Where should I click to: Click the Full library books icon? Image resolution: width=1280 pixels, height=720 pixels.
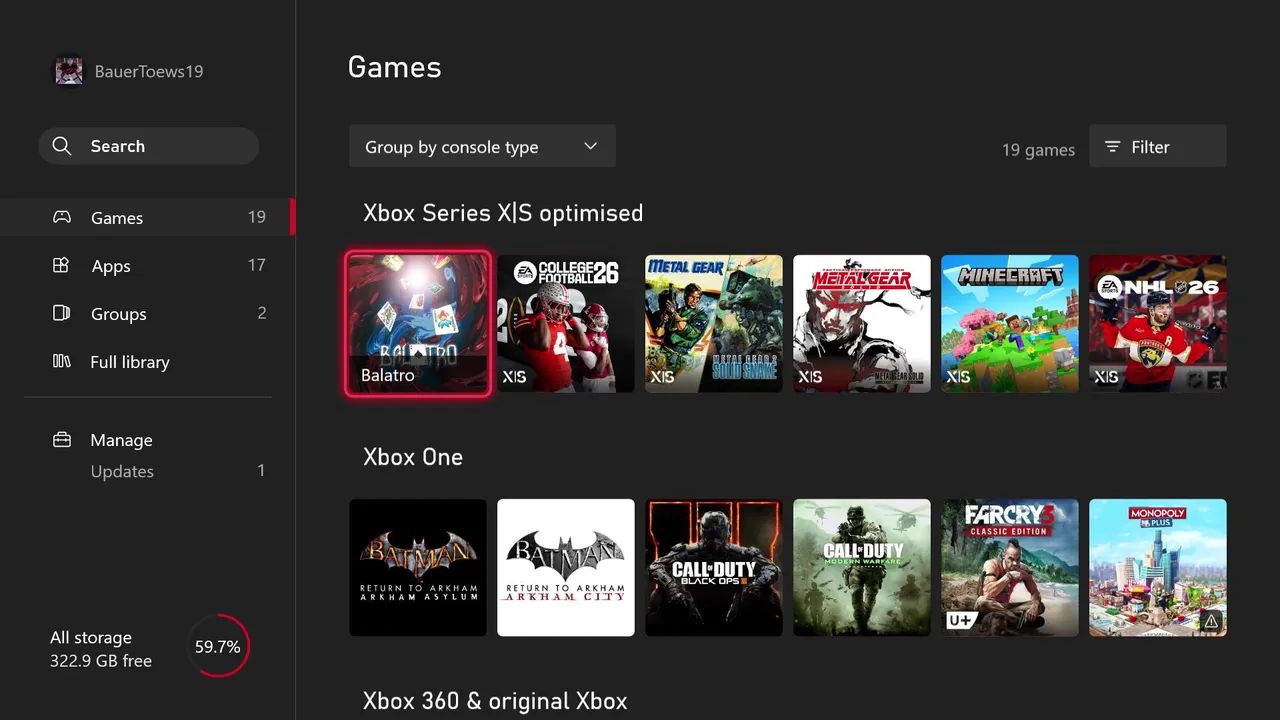[x=62, y=361]
